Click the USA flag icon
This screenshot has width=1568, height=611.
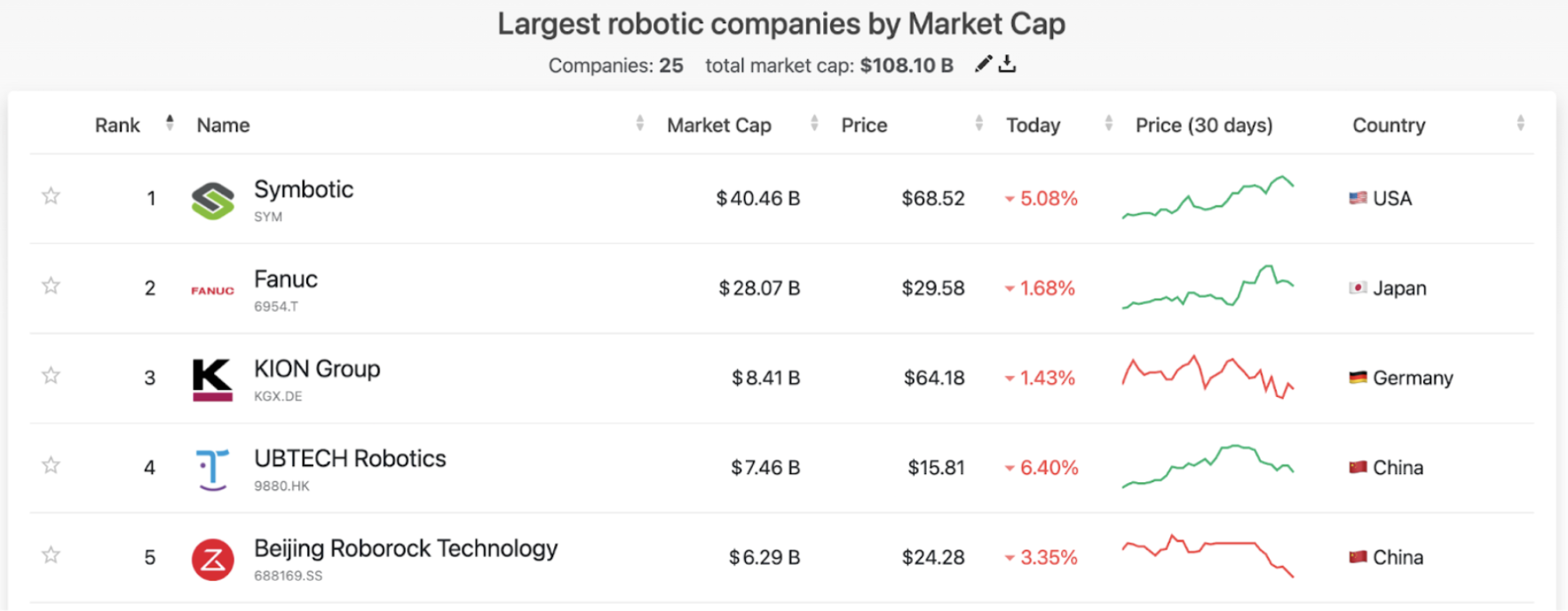pos(1358,198)
